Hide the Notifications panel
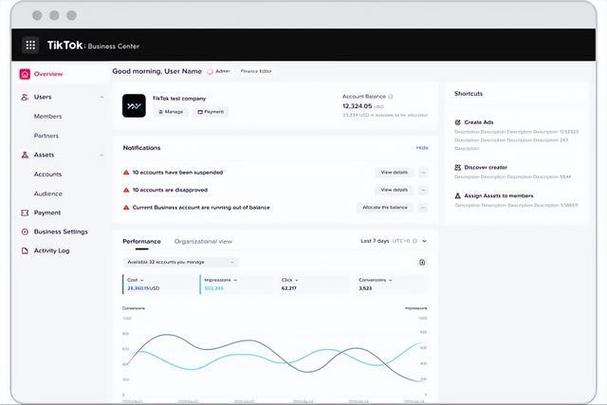Viewport: 607px width, 405px height. pos(422,148)
